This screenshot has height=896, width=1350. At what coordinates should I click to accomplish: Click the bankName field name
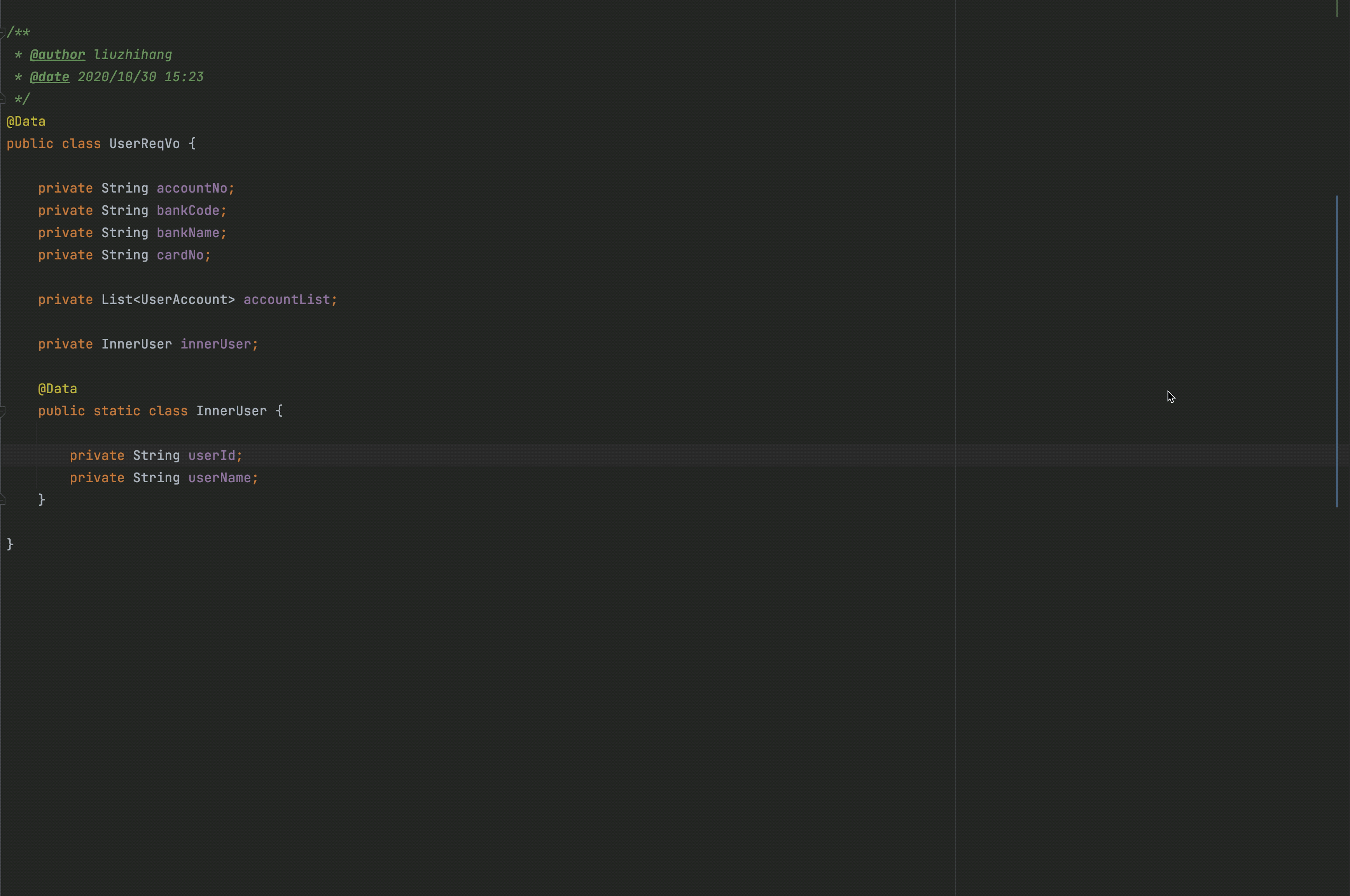[x=188, y=233]
